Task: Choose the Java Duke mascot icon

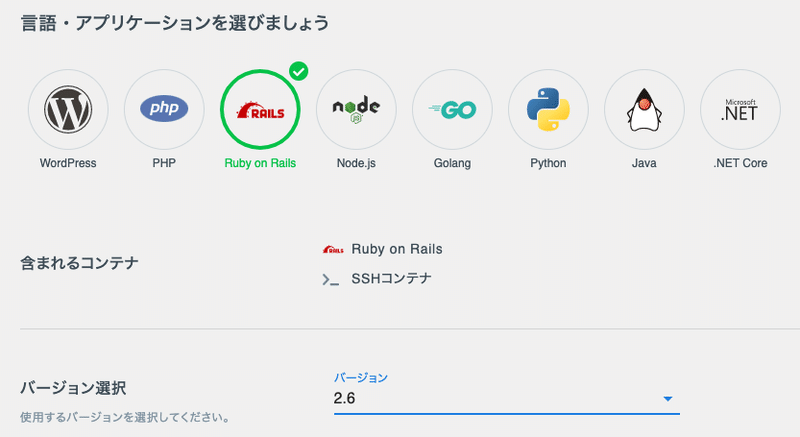Action: (644, 110)
